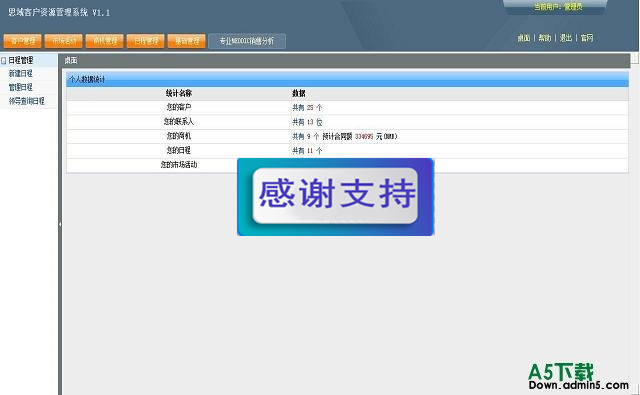640x395 pixels.
Task: Click the A5下载 watermark logo
Action: 578,377
